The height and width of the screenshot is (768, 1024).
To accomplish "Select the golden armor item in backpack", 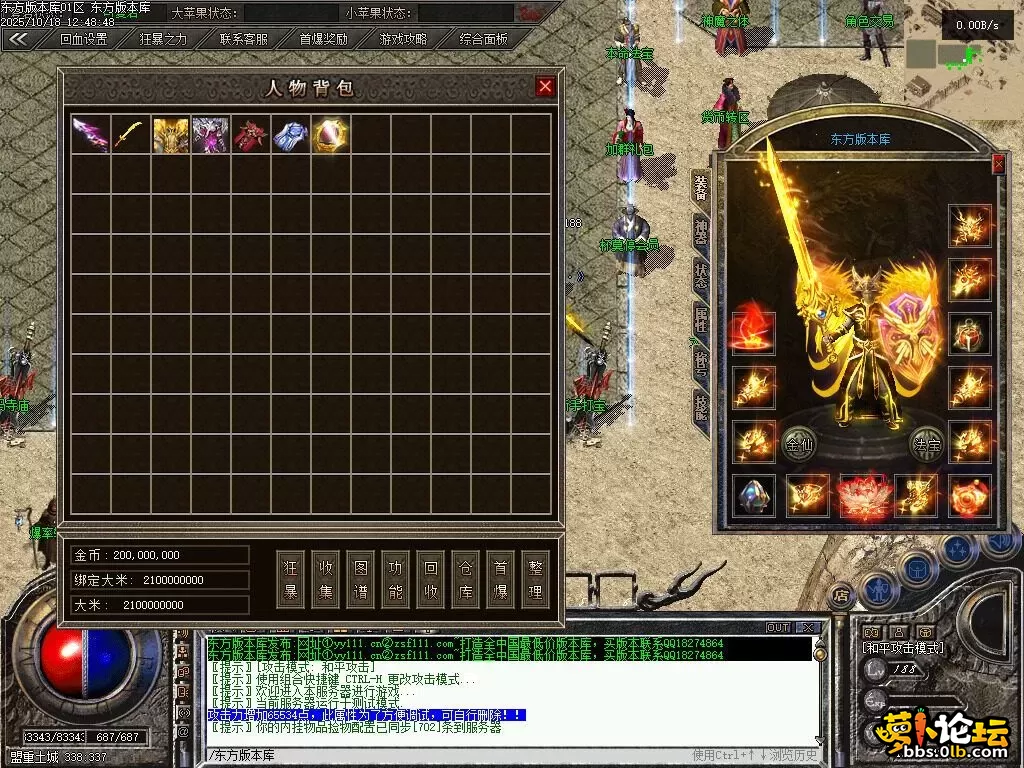I will click(x=171, y=135).
